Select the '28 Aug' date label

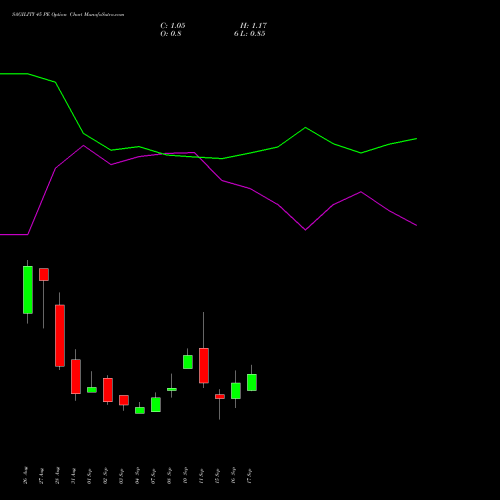(x=58, y=475)
